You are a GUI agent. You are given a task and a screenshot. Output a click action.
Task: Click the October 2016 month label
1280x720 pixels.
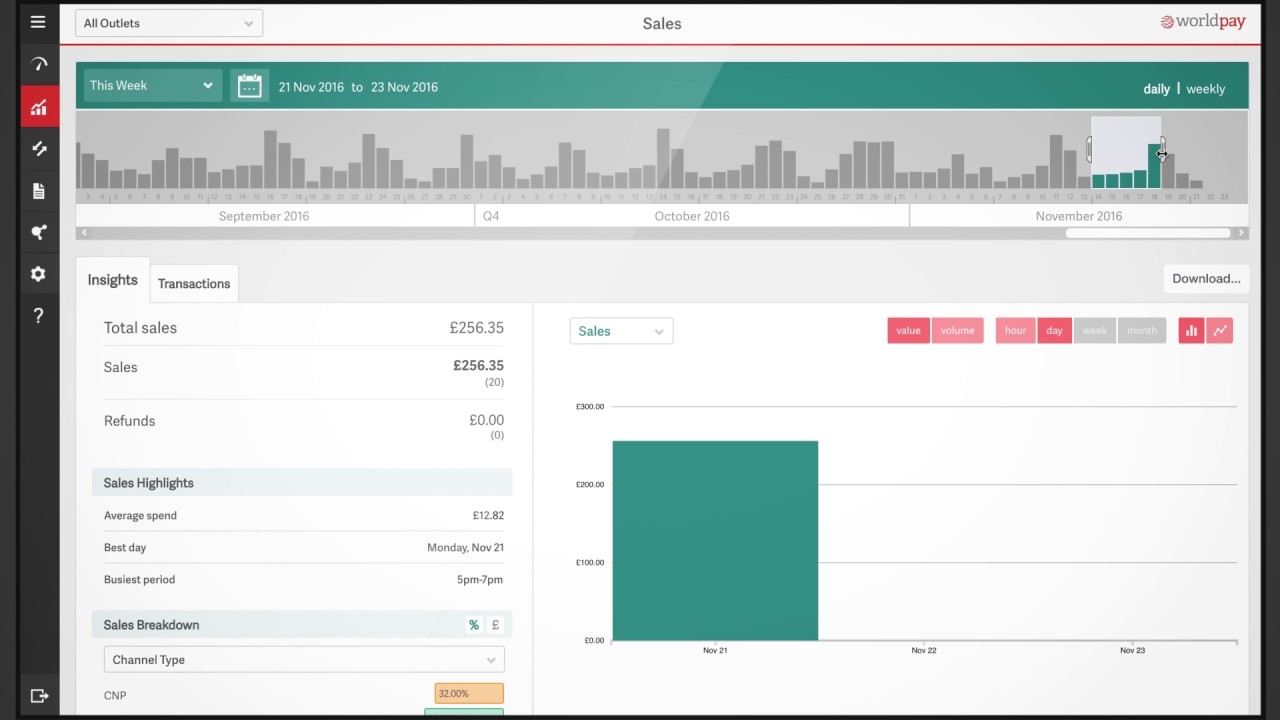(x=692, y=216)
